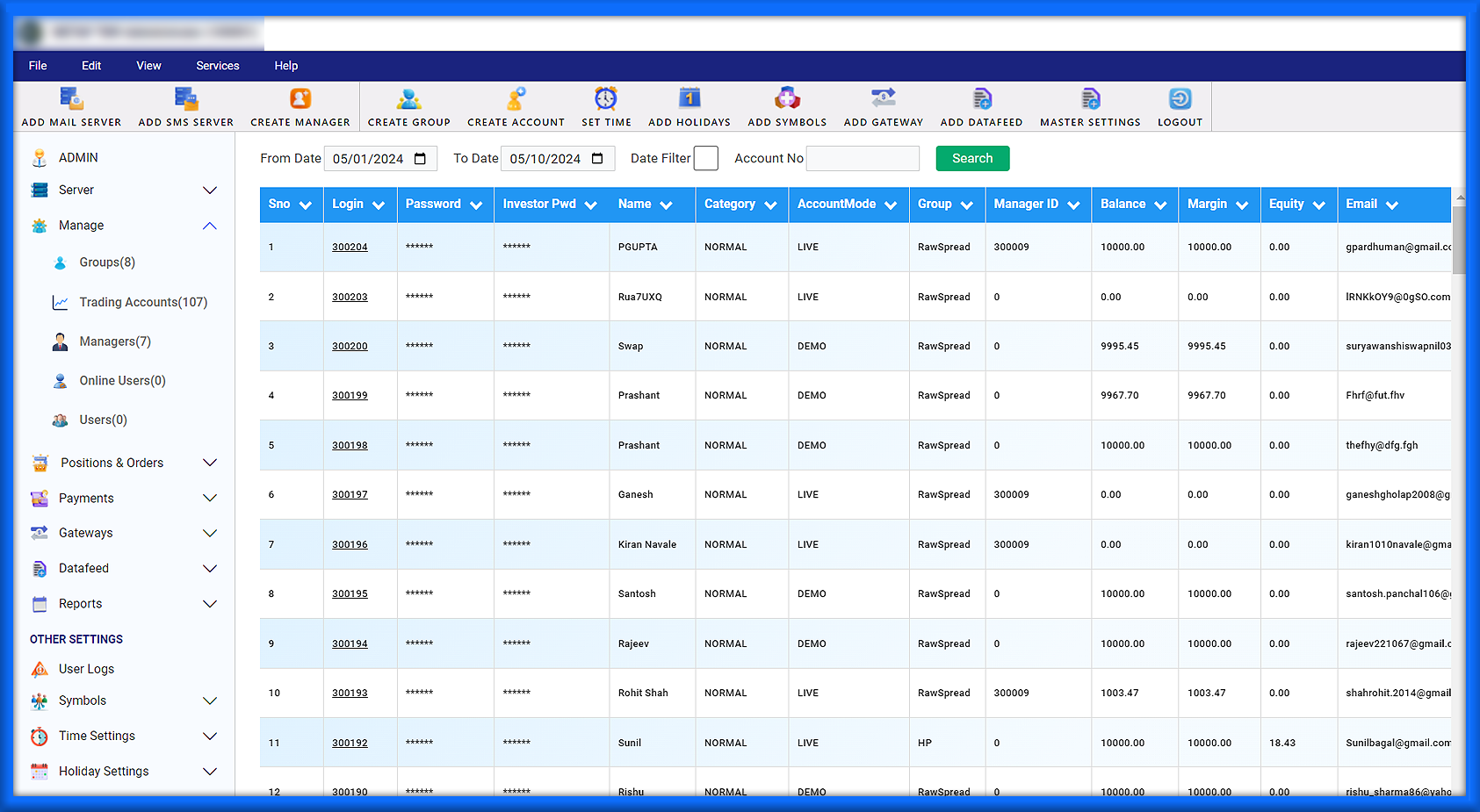Image resolution: width=1480 pixels, height=812 pixels.
Task: Enable the Date Filter checkbox
Action: click(705, 159)
